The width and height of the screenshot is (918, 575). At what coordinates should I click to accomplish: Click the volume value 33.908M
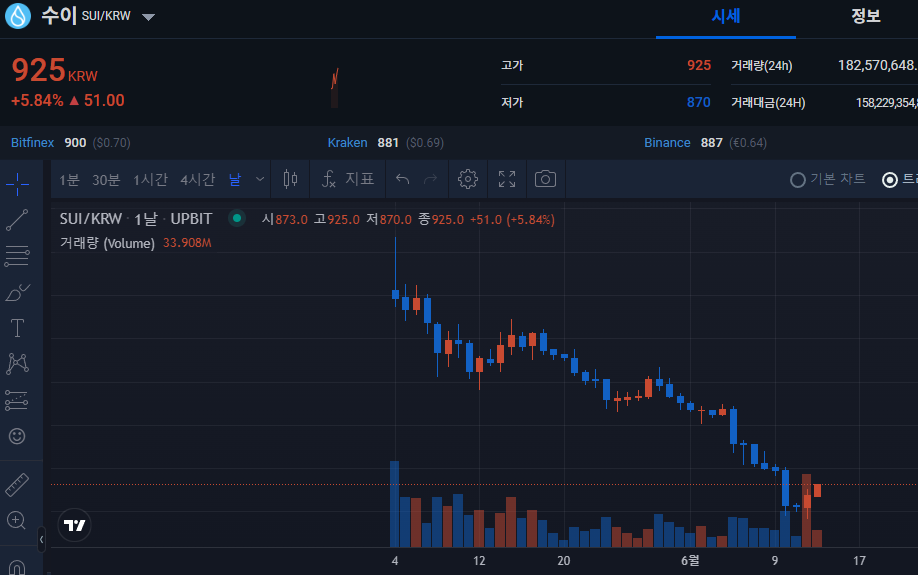pyautogui.click(x=187, y=243)
